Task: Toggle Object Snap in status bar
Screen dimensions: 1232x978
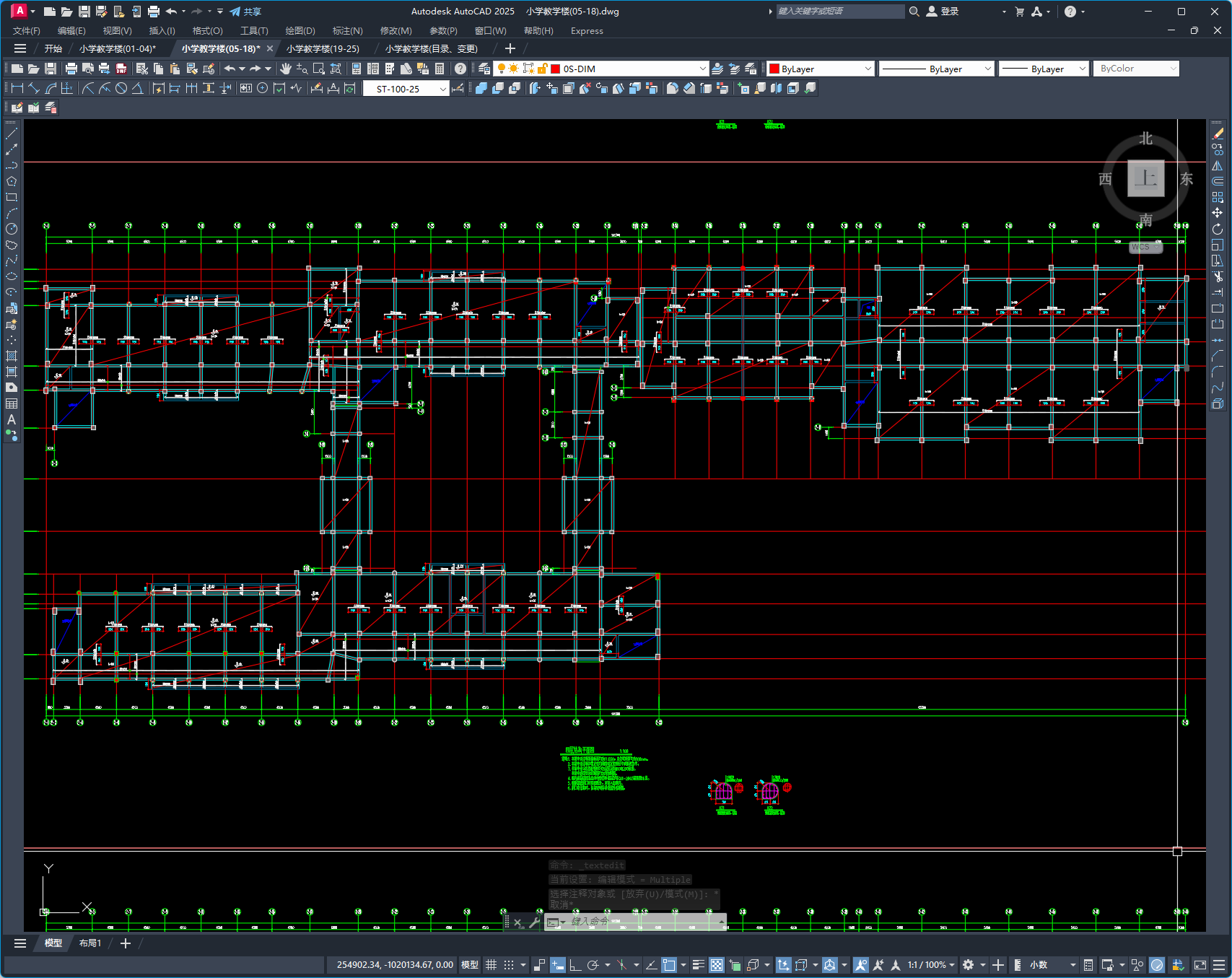Action: click(669, 965)
